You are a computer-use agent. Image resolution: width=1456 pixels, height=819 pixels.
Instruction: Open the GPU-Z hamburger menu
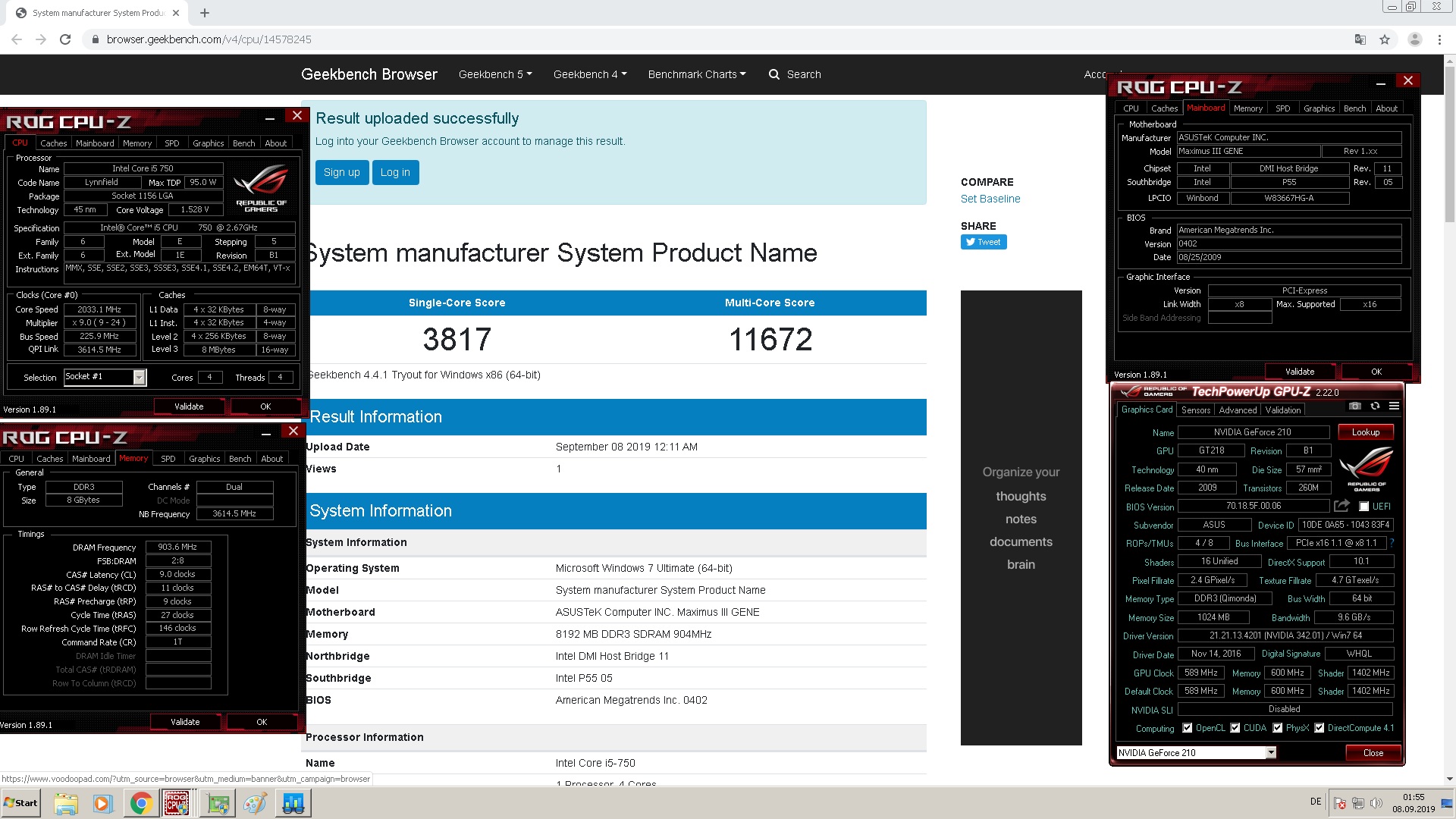click(x=1394, y=406)
